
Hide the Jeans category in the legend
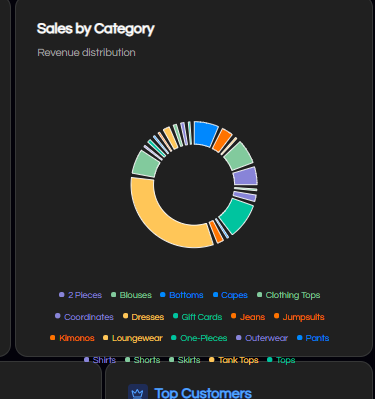[x=248, y=317]
